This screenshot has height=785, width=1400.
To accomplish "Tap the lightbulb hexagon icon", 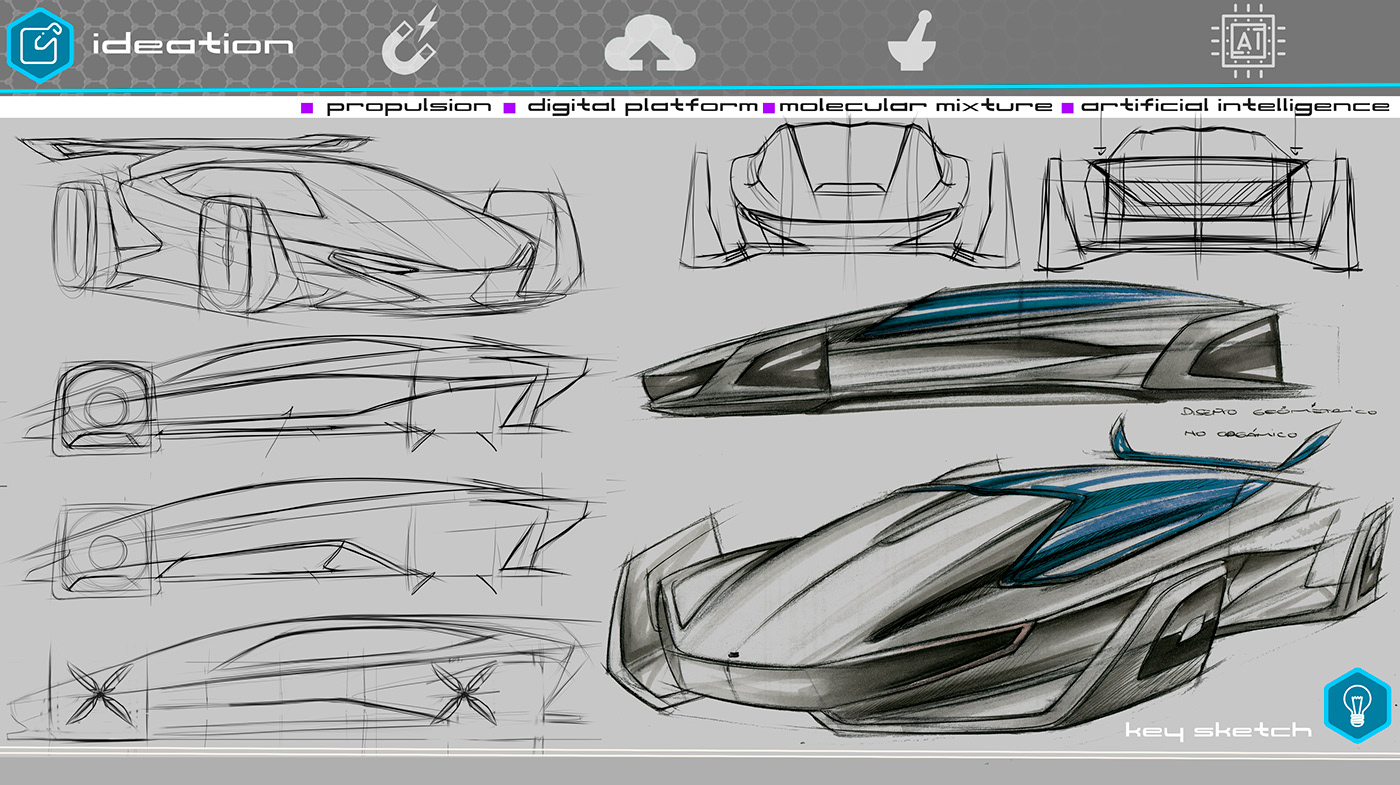I will click(1357, 706).
